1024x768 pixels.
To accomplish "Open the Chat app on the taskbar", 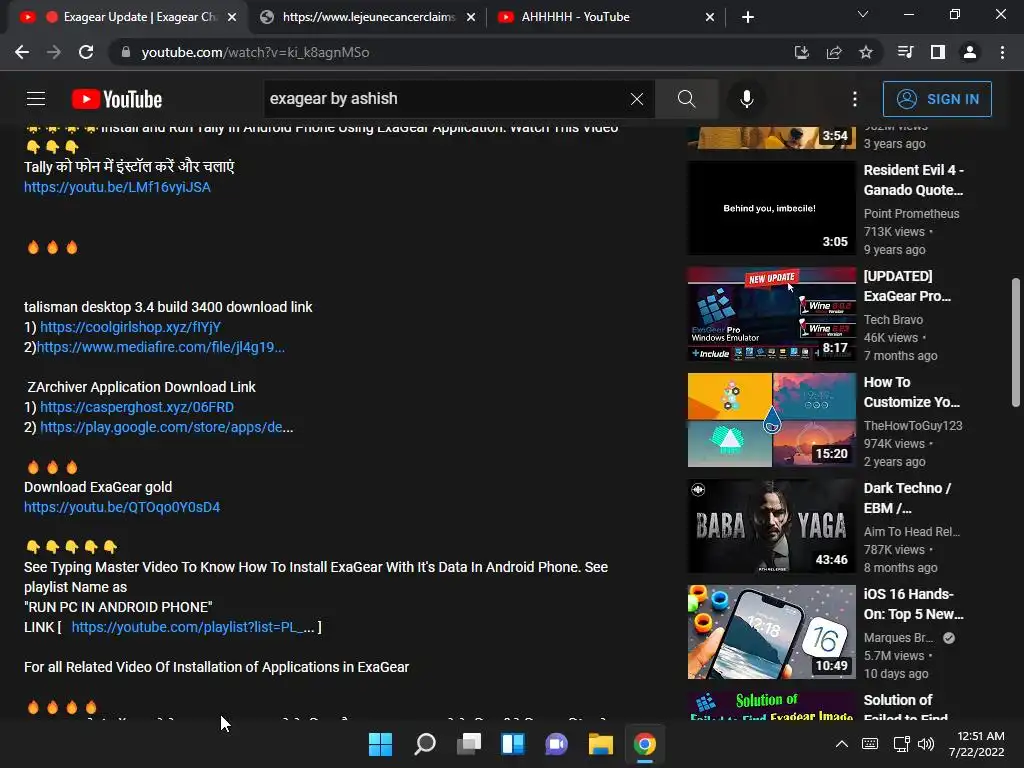I will pos(556,744).
